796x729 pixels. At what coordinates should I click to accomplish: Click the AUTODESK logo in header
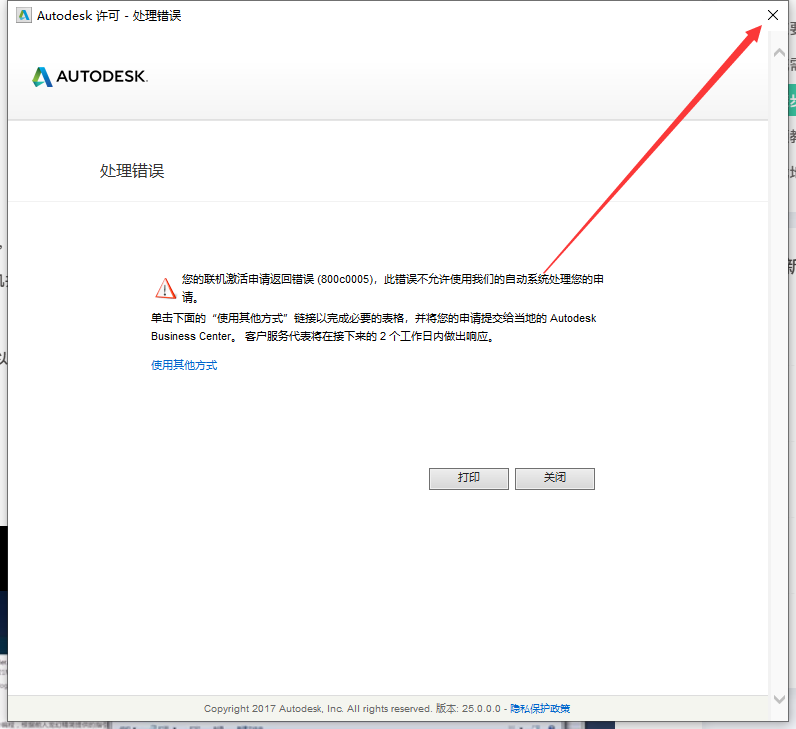tap(90, 77)
